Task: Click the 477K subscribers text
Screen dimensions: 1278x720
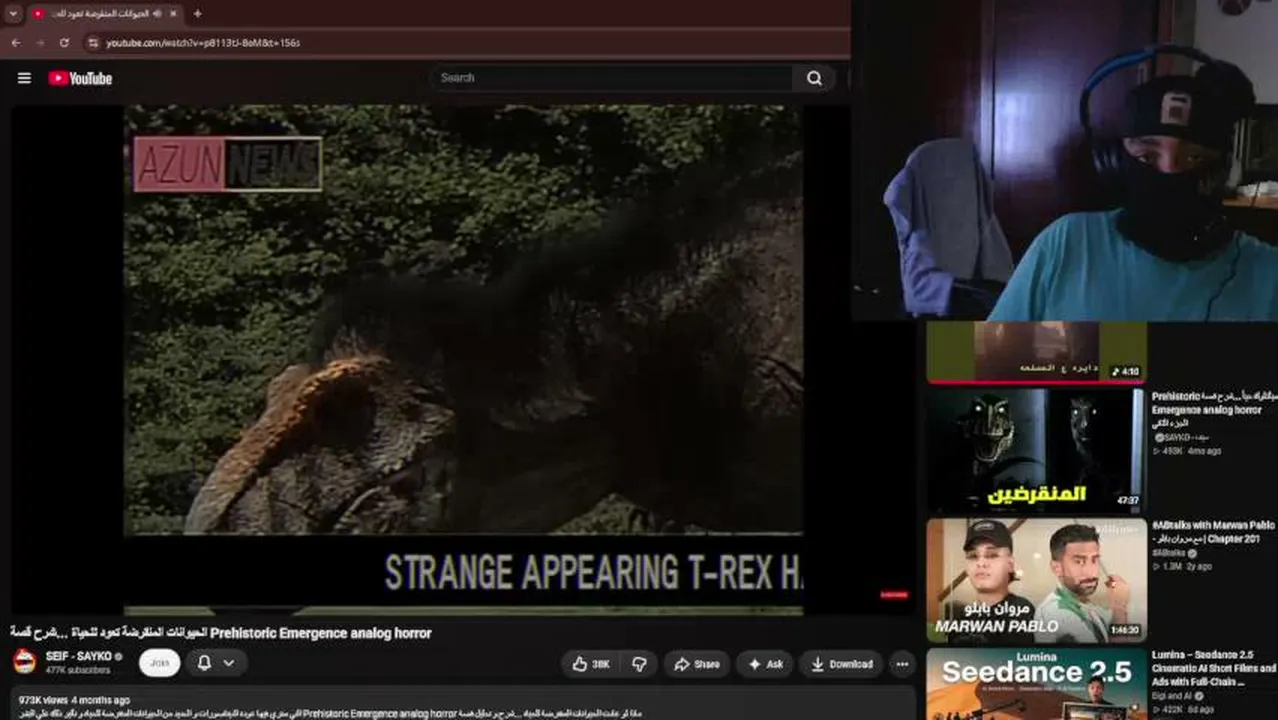Action: click(x=78, y=670)
